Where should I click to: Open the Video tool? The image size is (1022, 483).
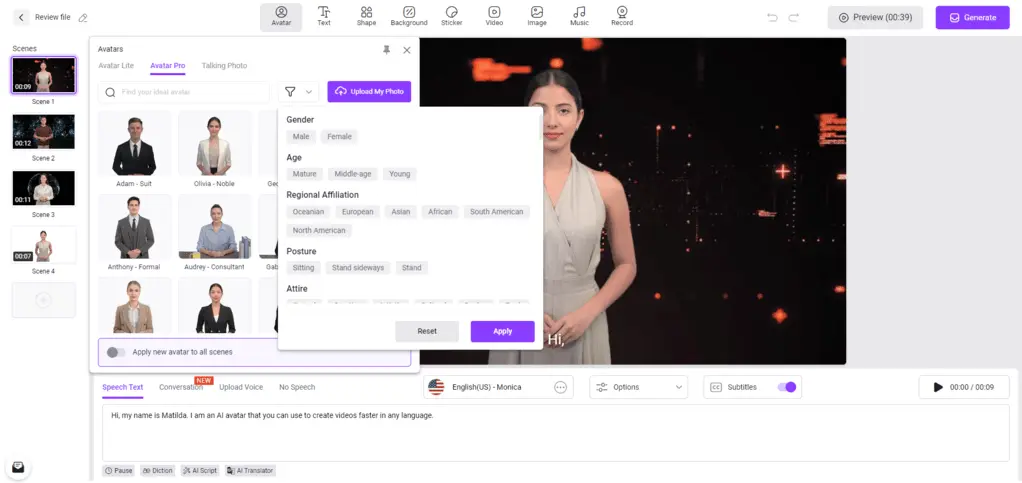tap(494, 17)
